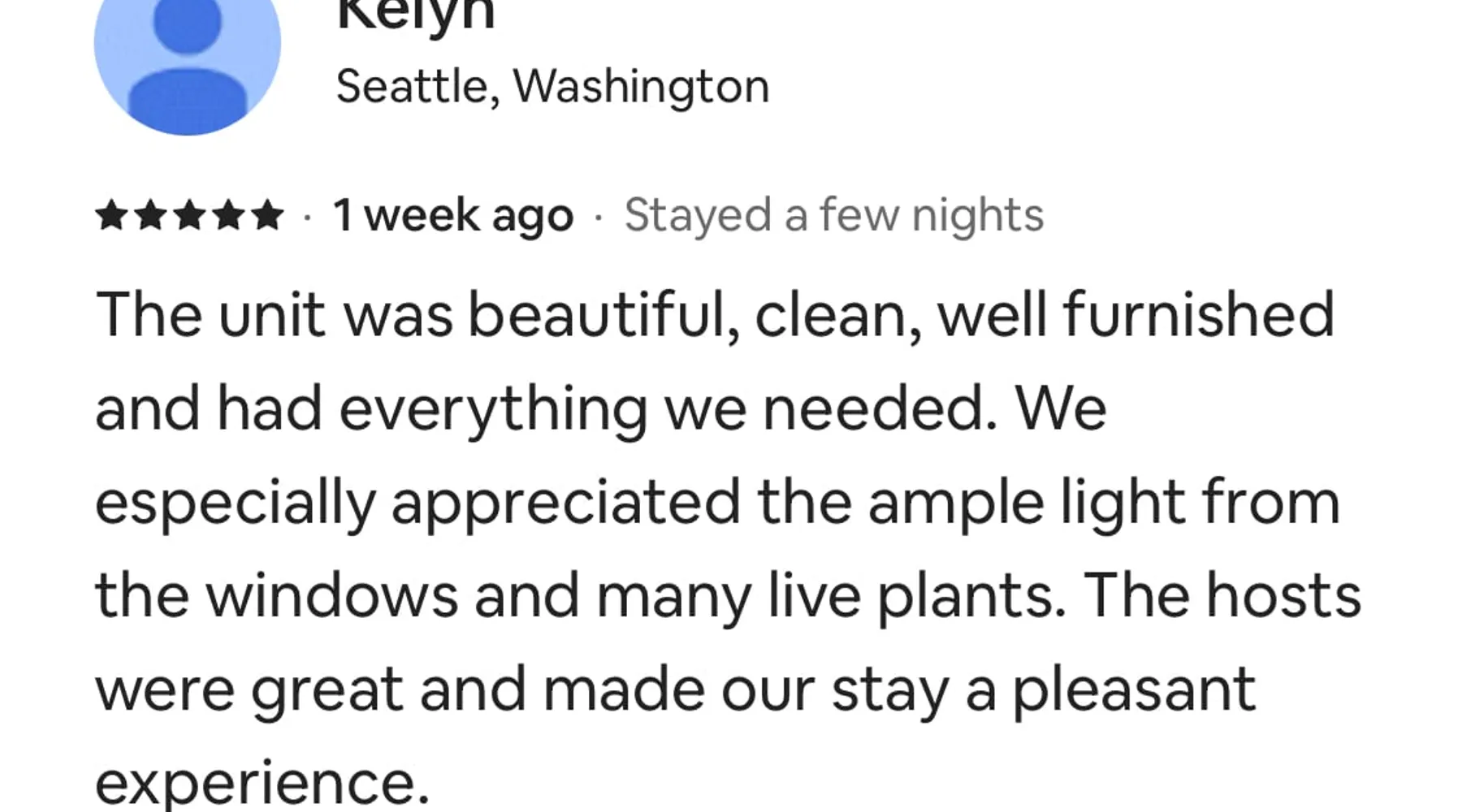The height and width of the screenshot is (812, 1462).
Task: Click the third star of the rating
Action: point(189,216)
